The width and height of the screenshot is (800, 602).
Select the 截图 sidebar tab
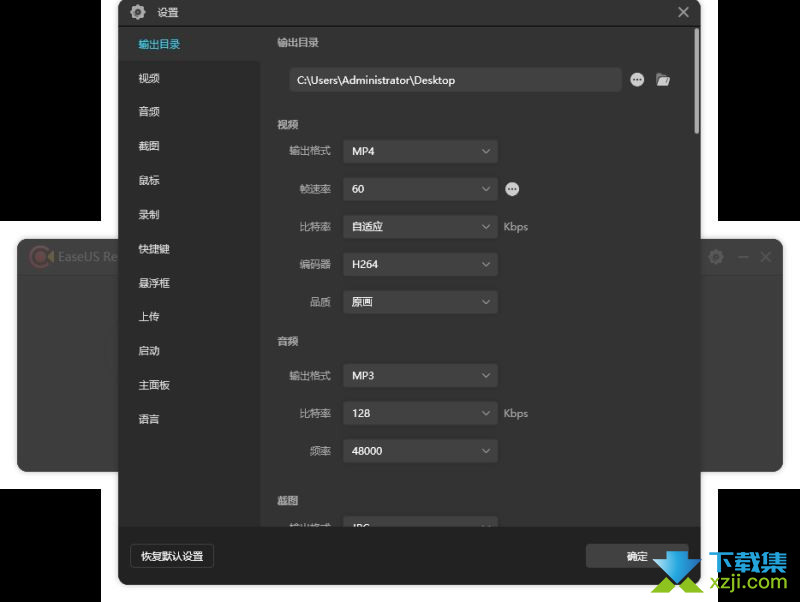(x=189, y=146)
